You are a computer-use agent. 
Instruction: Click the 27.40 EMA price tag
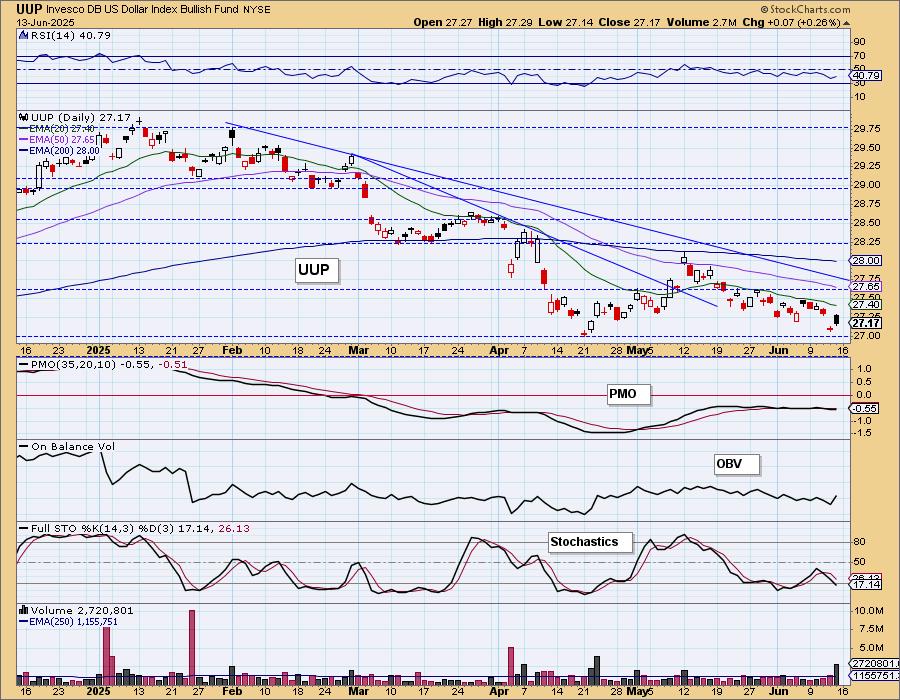click(x=866, y=304)
